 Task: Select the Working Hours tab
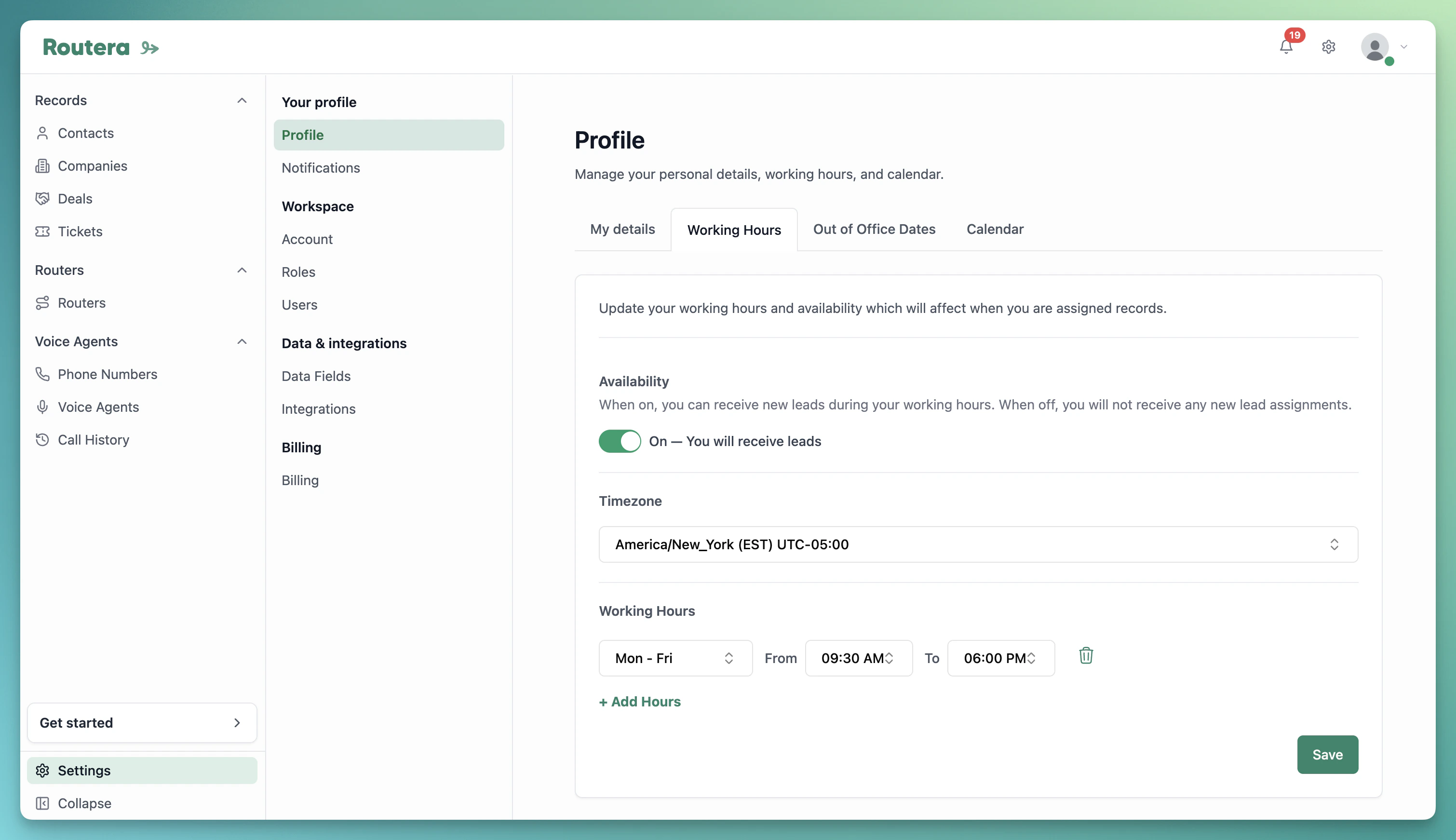click(734, 230)
